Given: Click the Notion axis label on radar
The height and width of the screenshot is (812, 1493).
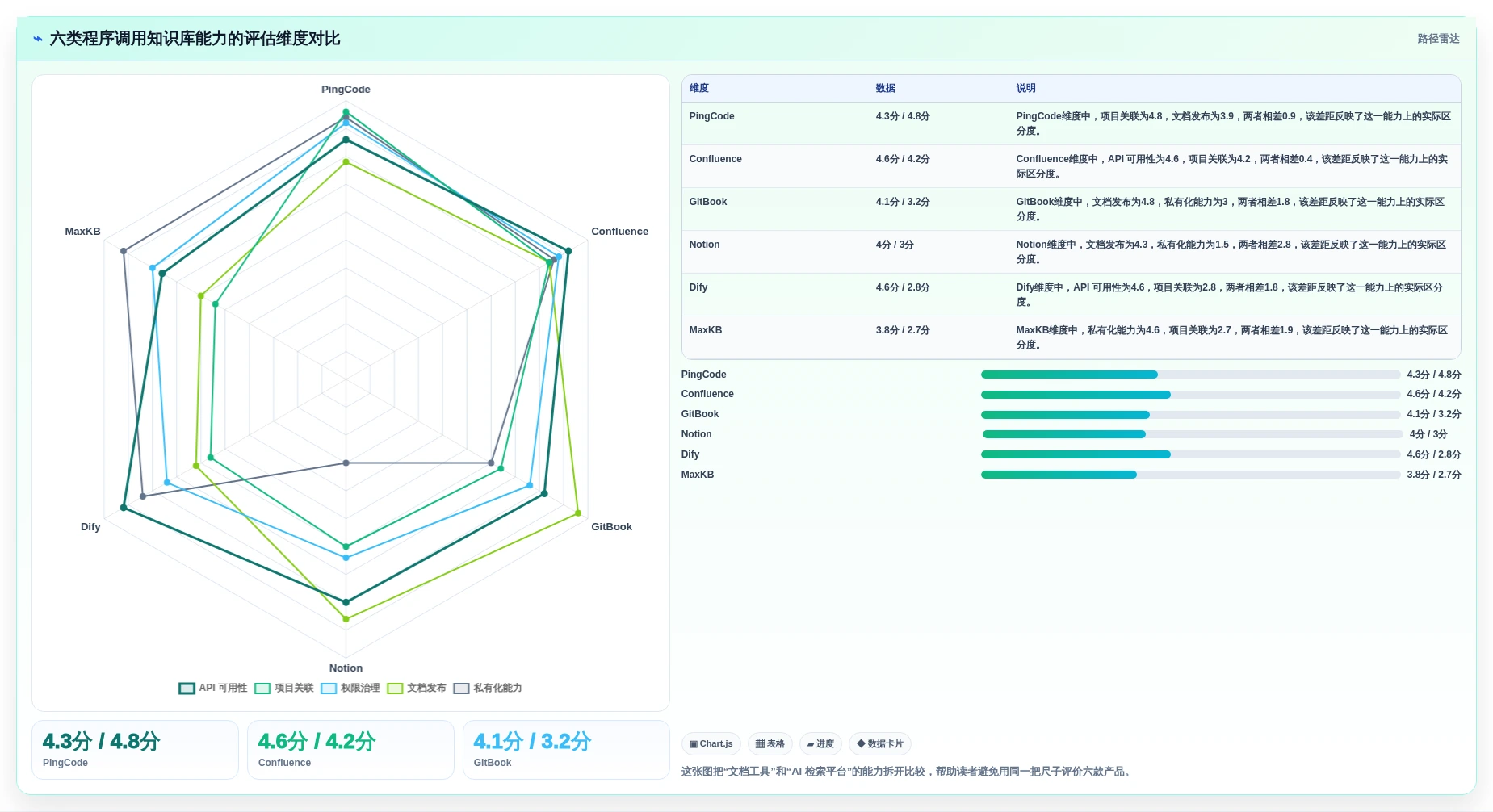Looking at the screenshot, I should click(x=346, y=668).
